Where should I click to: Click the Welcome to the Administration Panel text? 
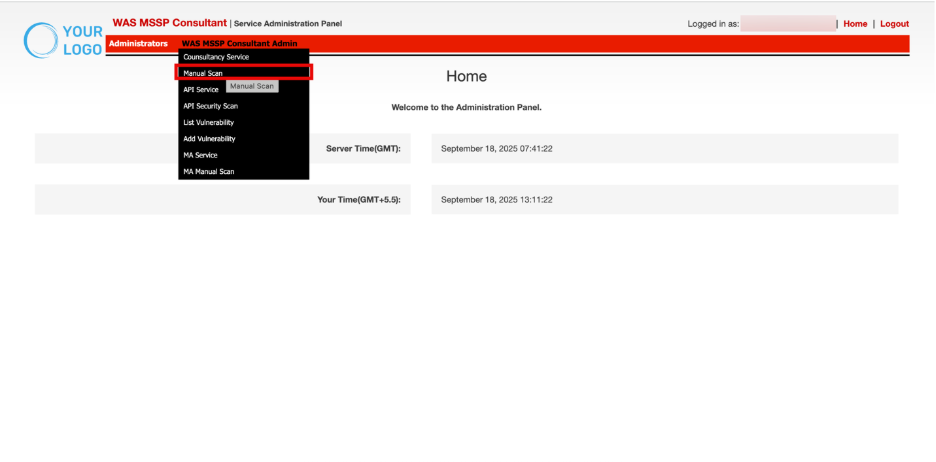coord(466,107)
